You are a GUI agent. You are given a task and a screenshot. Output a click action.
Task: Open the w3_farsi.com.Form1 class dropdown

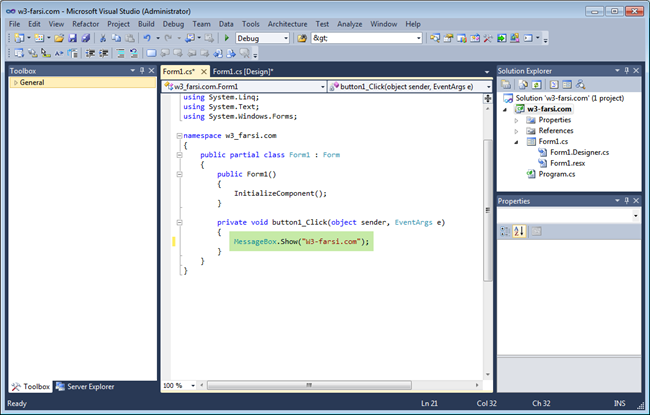tap(323, 86)
